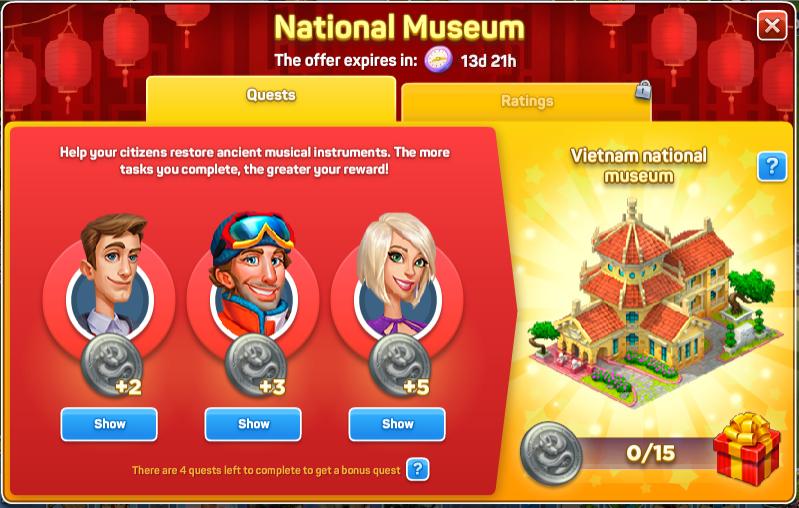Screen dimensions: 799x508
Task: Click the +2 silver coin reward
Action: [x=113, y=366]
